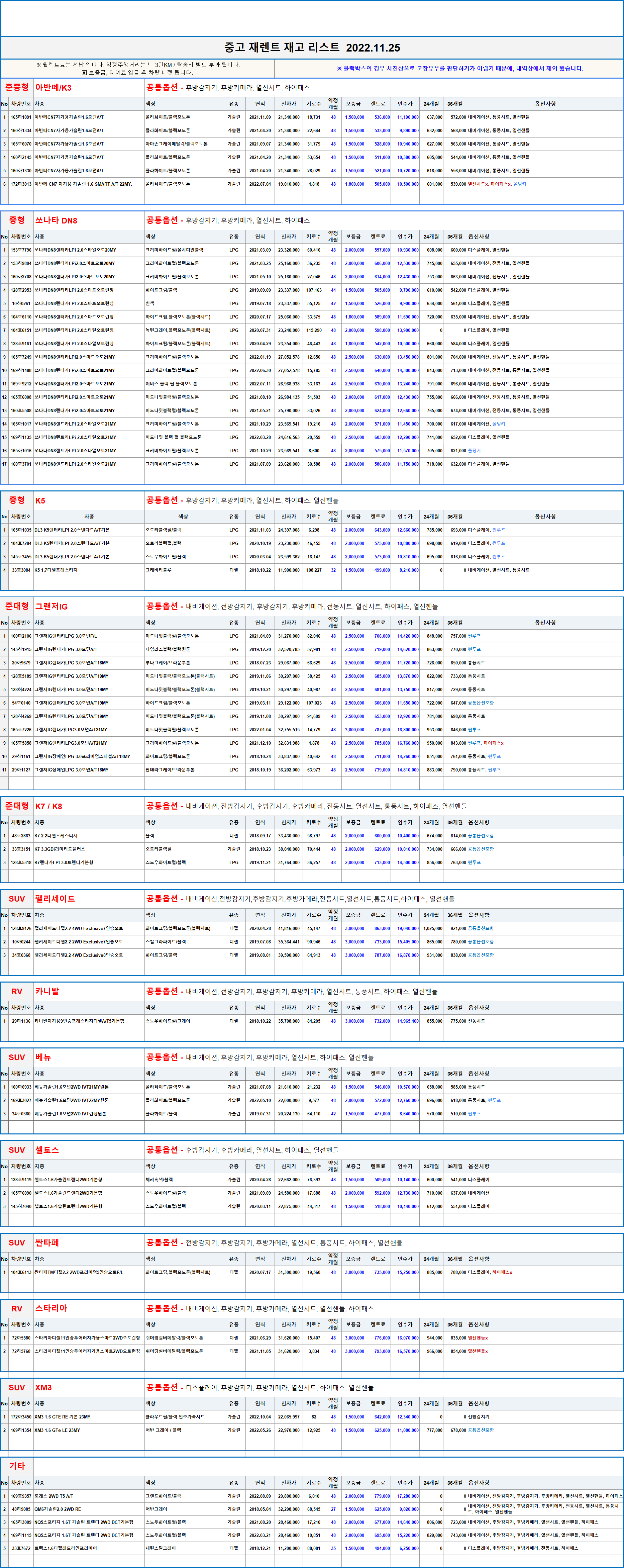Click 24개월 price '1,025,000' in 팰리세이드 table
The width and height of the screenshot is (624, 1568).
click(x=433, y=928)
